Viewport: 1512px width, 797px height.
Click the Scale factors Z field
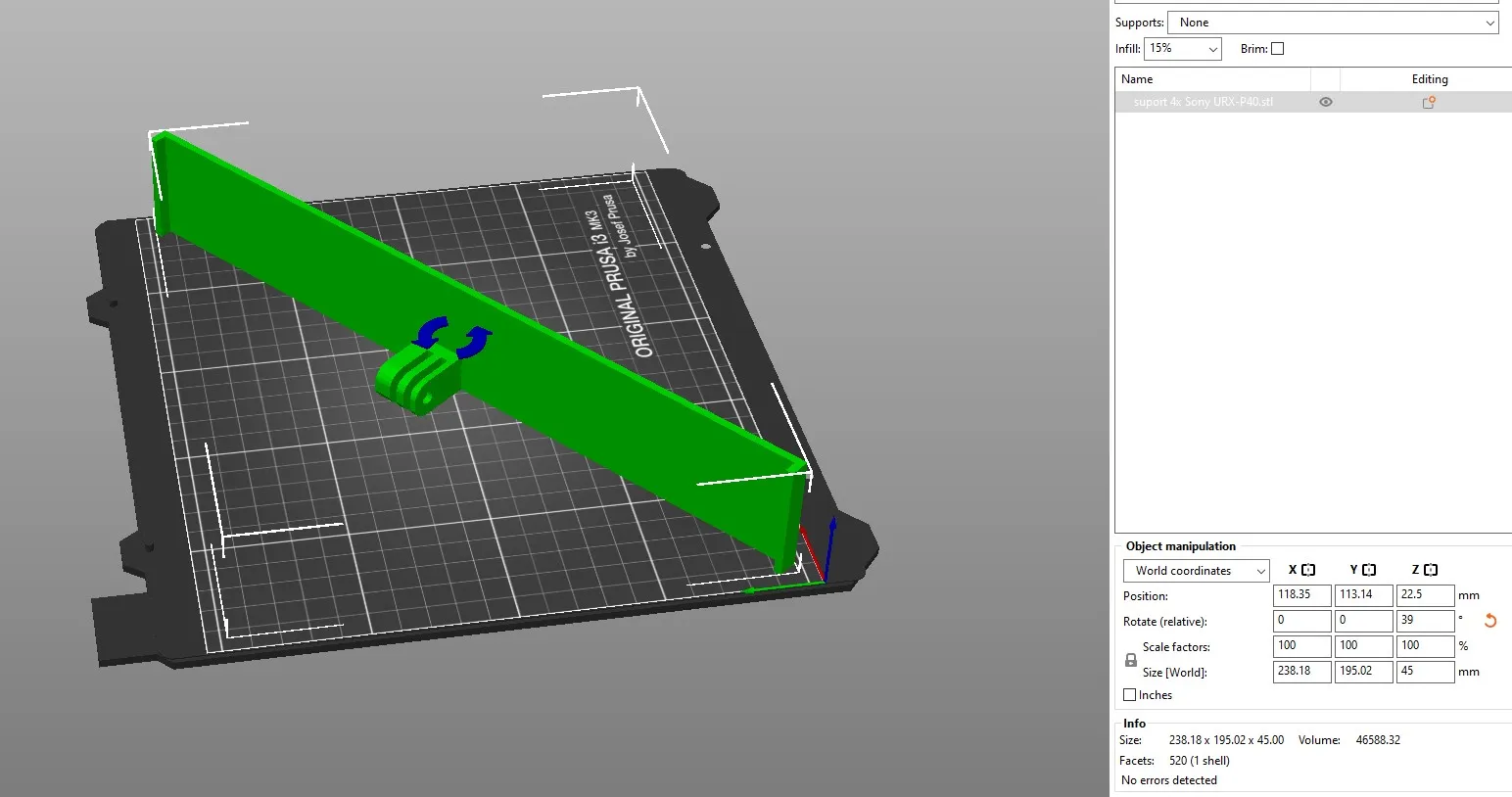pyautogui.click(x=1425, y=646)
